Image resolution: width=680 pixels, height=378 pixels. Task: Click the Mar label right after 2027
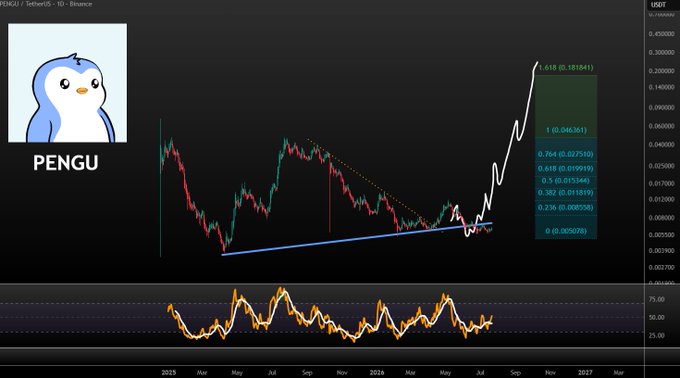619,372
